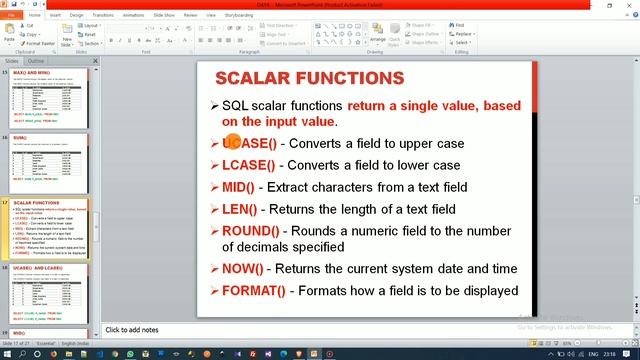Open Firefox from the taskbar
The image size is (640, 360).
point(53,354)
